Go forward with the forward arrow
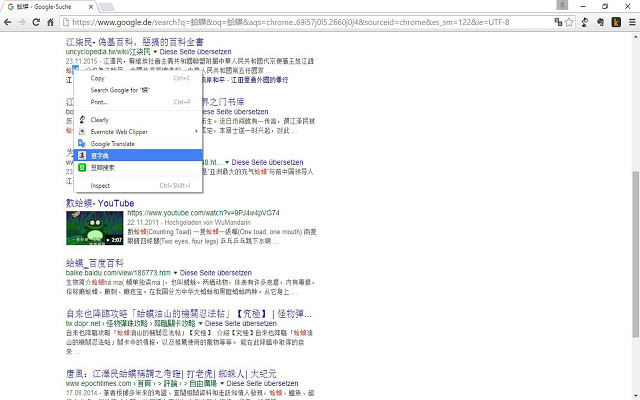 22,22
